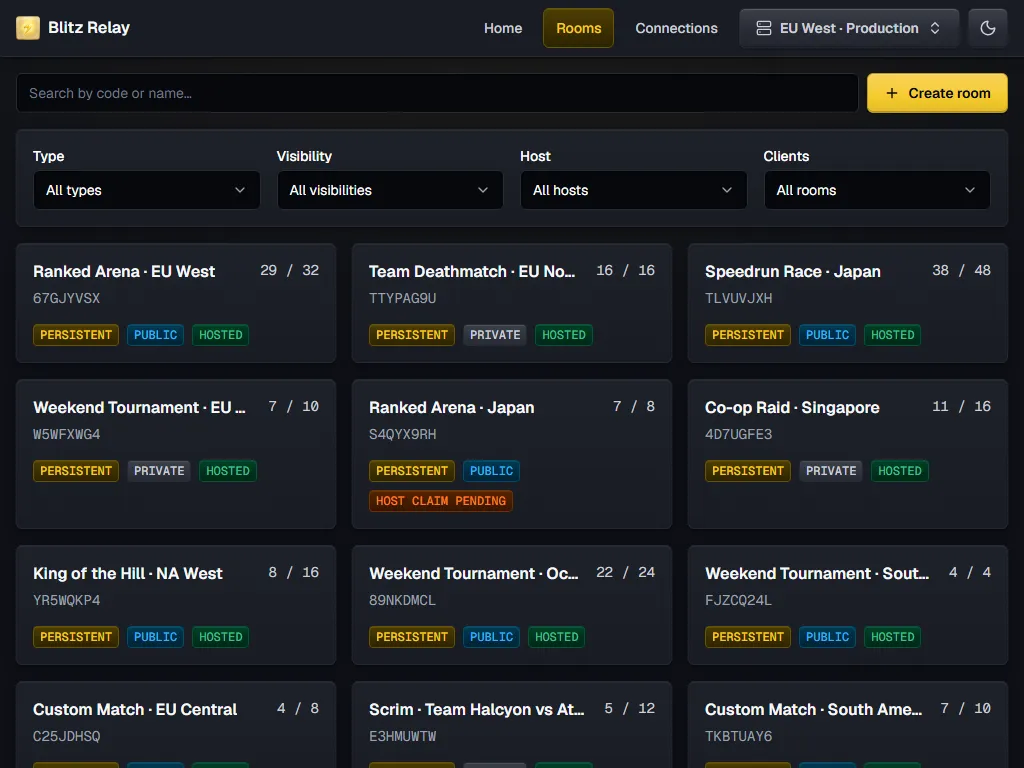The image size is (1024, 768).
Task: Click room code C25JDHSQ
Action: tap(67, 736)
